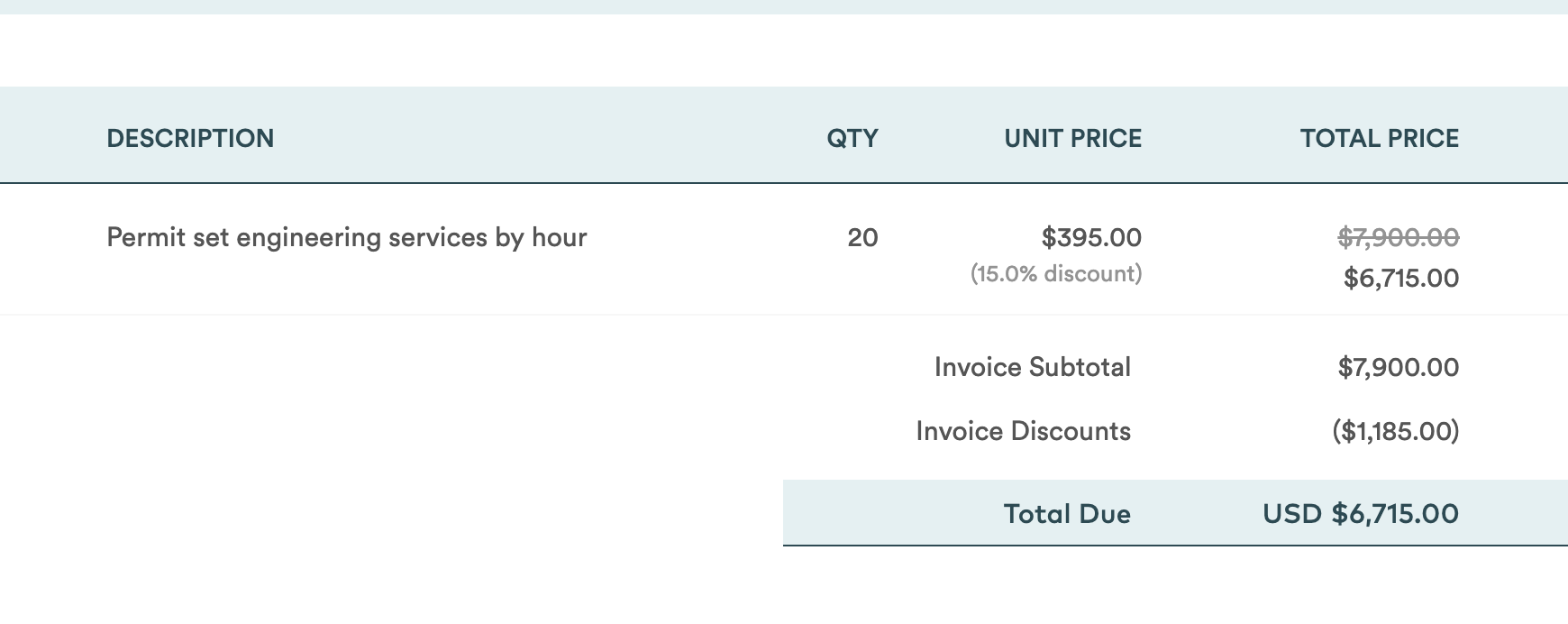Click the Total Due highlighted row

click(1175, 513)
